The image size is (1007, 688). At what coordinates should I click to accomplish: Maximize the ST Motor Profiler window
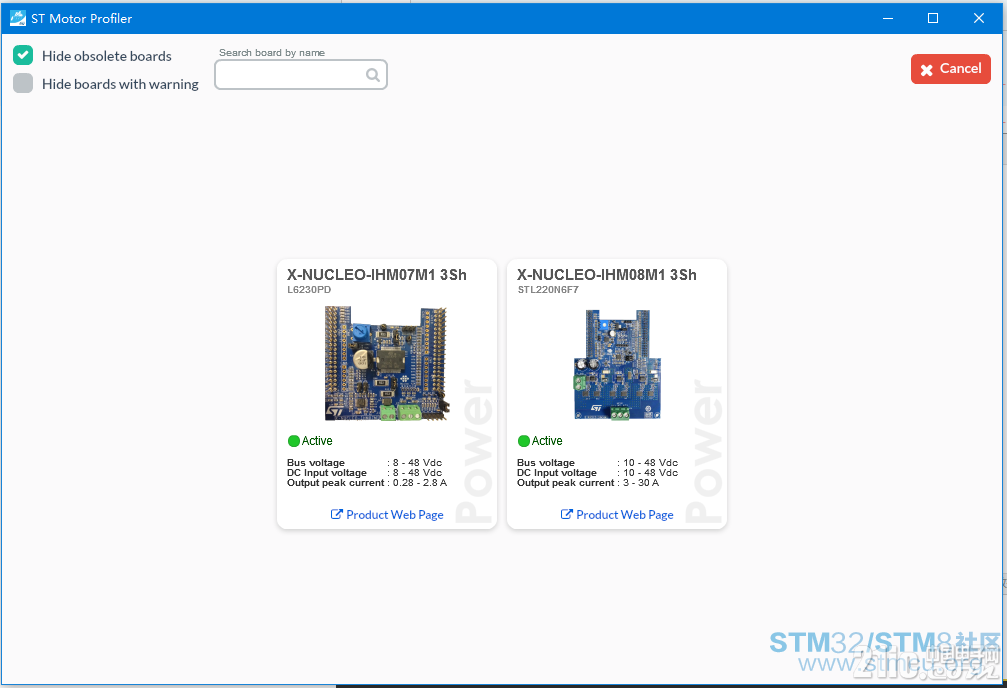tap(933, 18)
